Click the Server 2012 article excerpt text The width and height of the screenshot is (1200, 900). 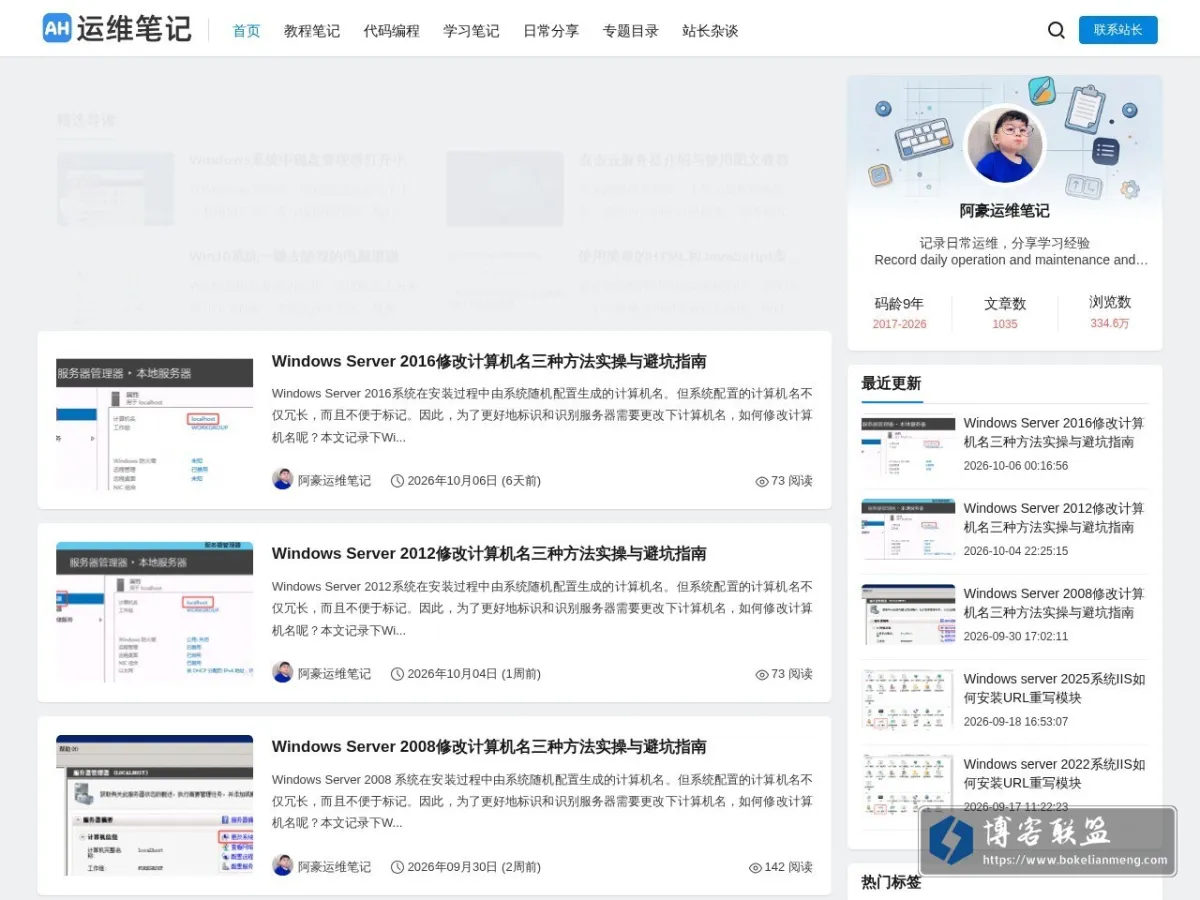click(x=542, y=608)
